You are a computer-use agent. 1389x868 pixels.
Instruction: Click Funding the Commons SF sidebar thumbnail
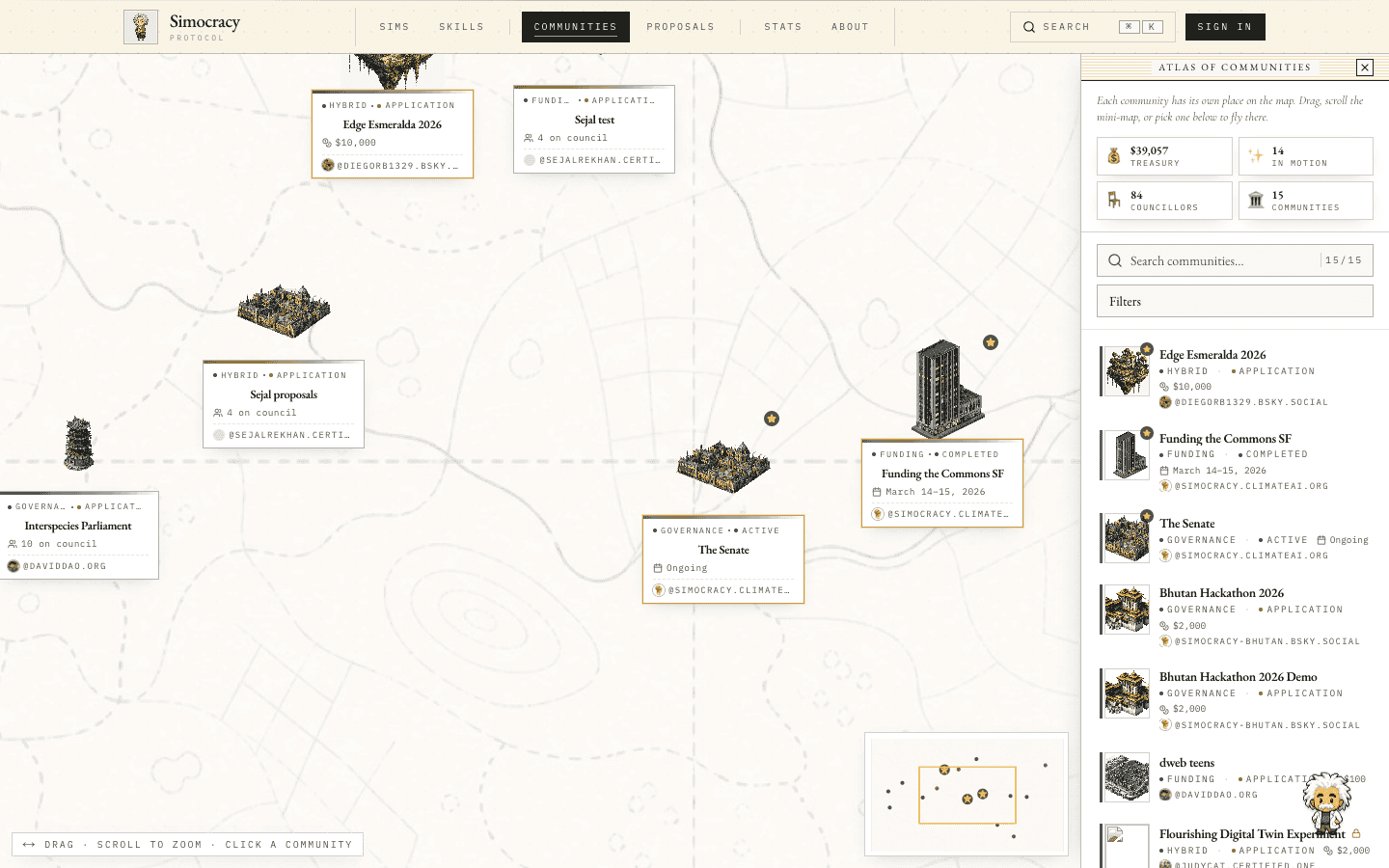1127,455
